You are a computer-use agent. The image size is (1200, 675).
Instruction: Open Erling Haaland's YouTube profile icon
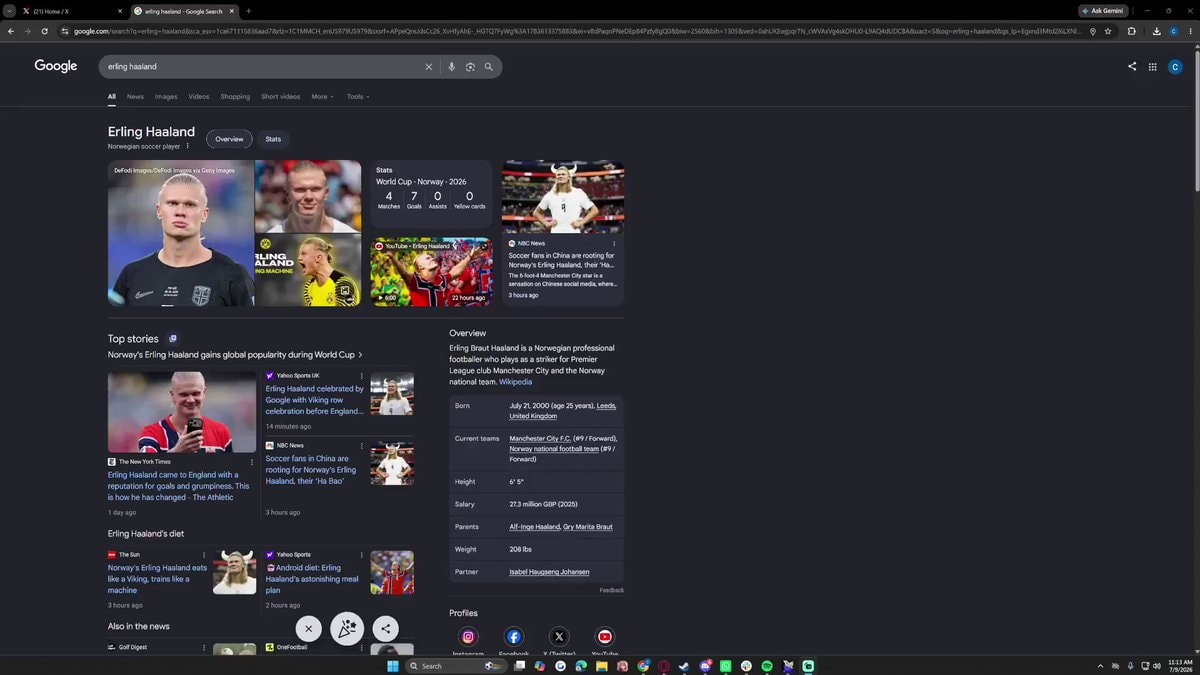605,637
